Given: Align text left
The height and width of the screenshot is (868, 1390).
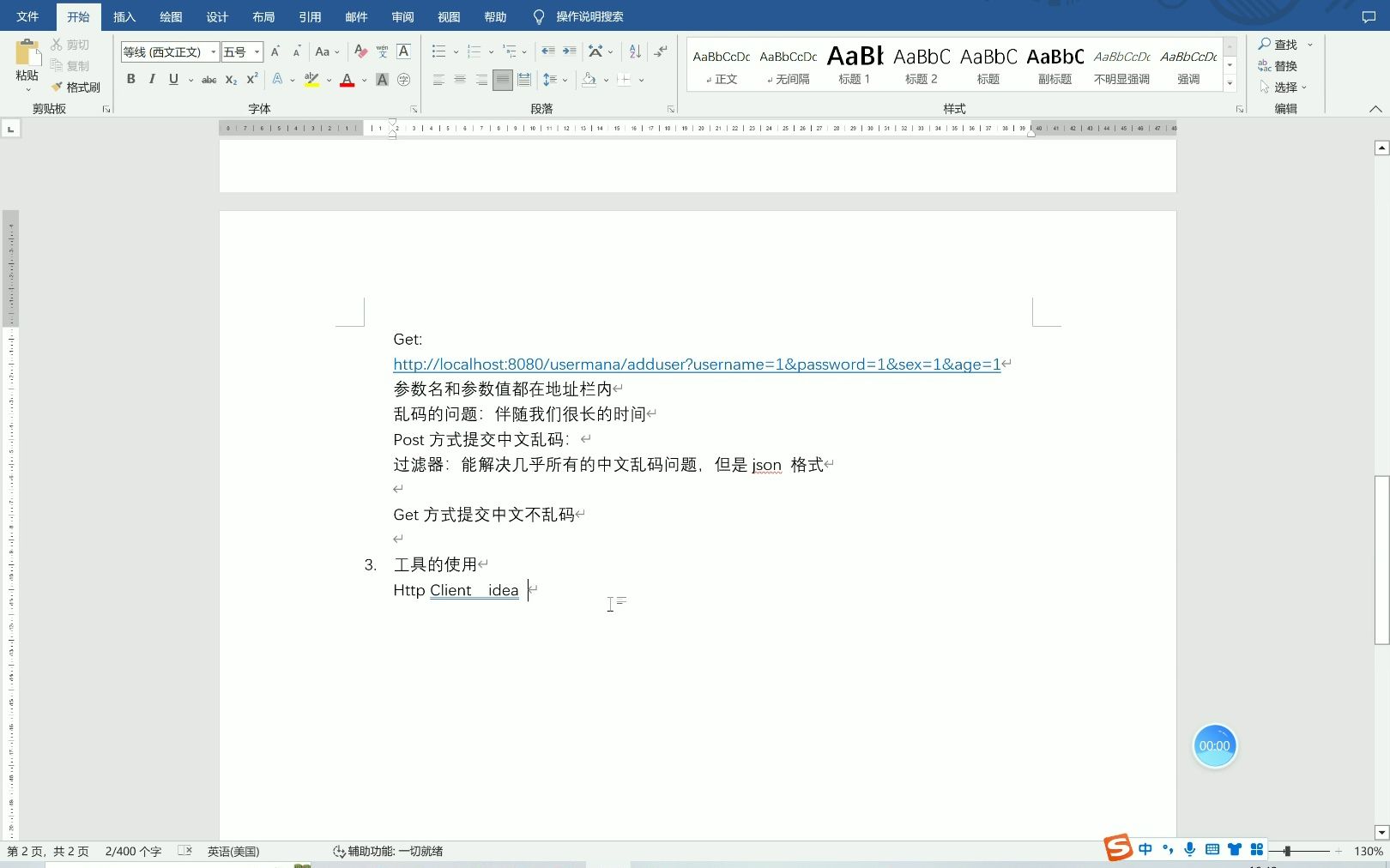Looking at the screenshot, I should 438,80.
